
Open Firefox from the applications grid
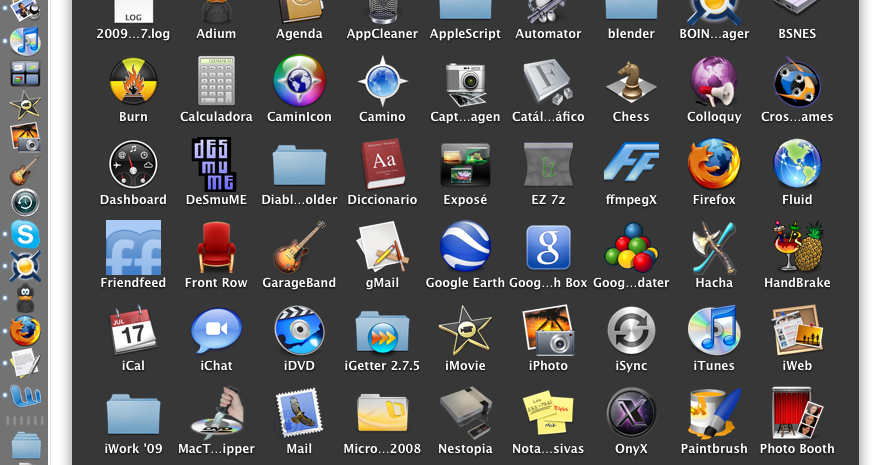(714, 164)
